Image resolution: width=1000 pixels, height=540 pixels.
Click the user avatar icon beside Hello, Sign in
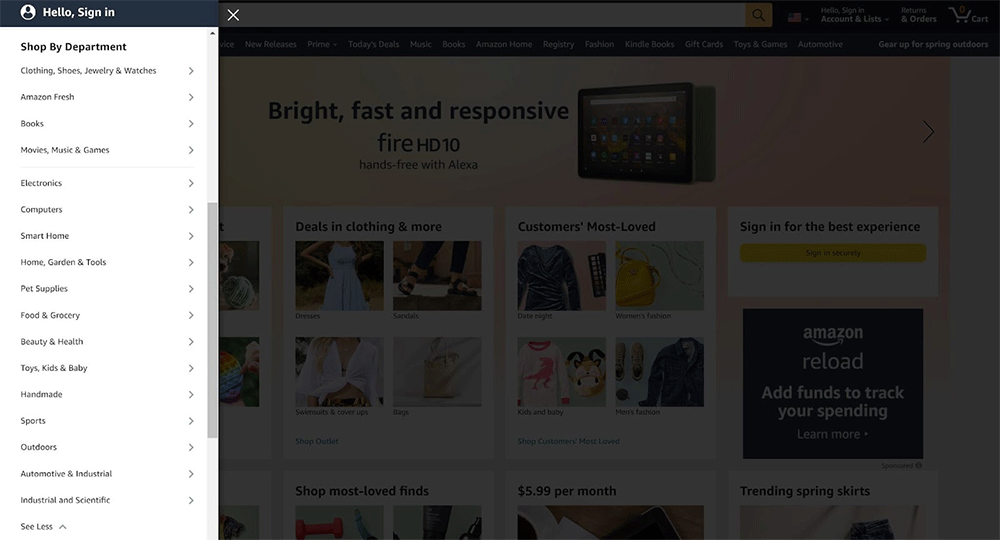(x=28, y=13)
